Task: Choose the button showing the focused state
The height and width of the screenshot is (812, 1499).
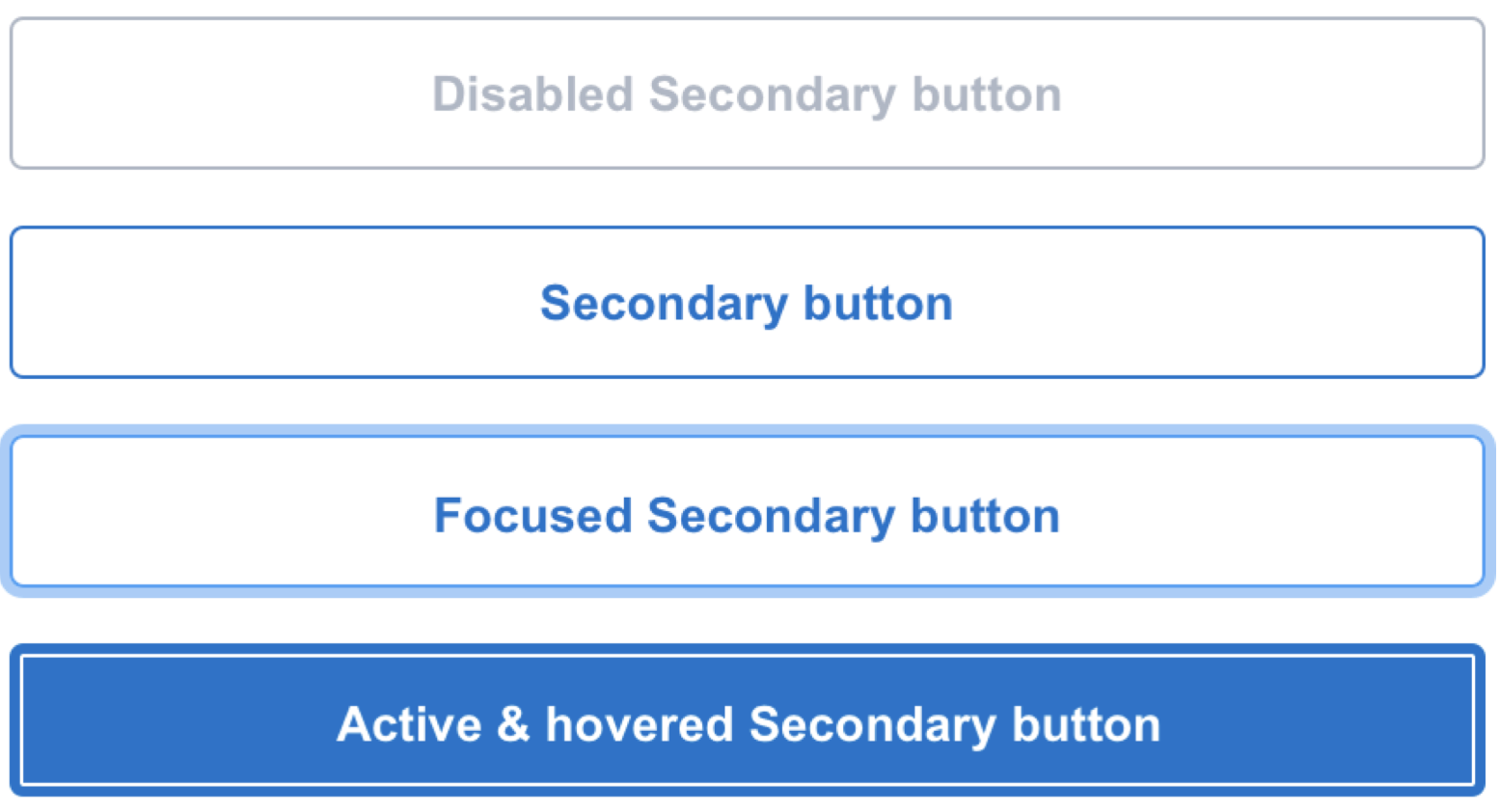Action: tap(747, 513)
